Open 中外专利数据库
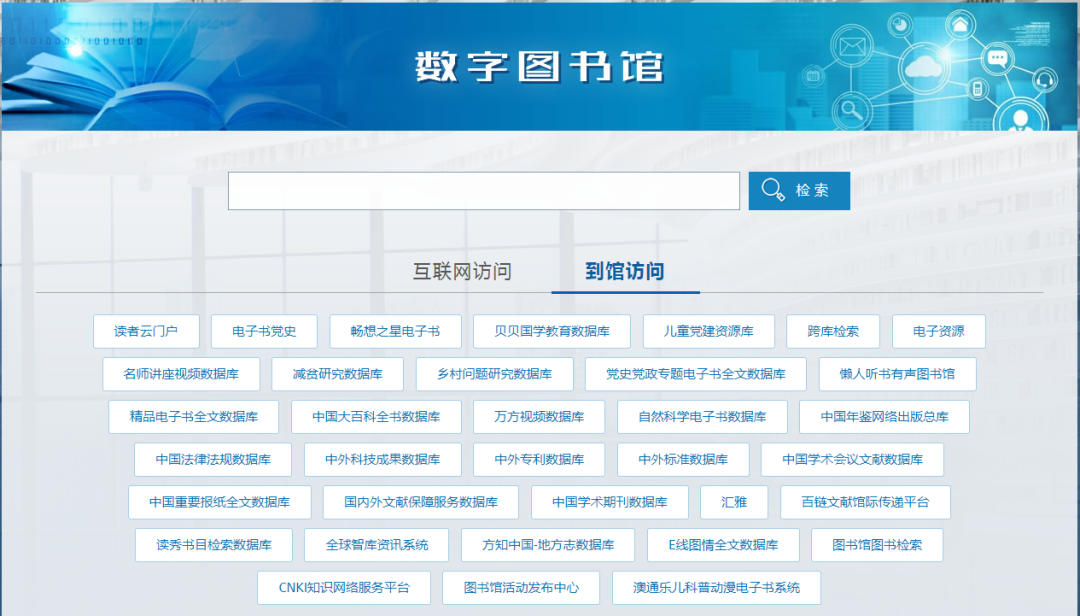Screen dimensions: 1080x616 pyautogui.click(x=539, y=460)
